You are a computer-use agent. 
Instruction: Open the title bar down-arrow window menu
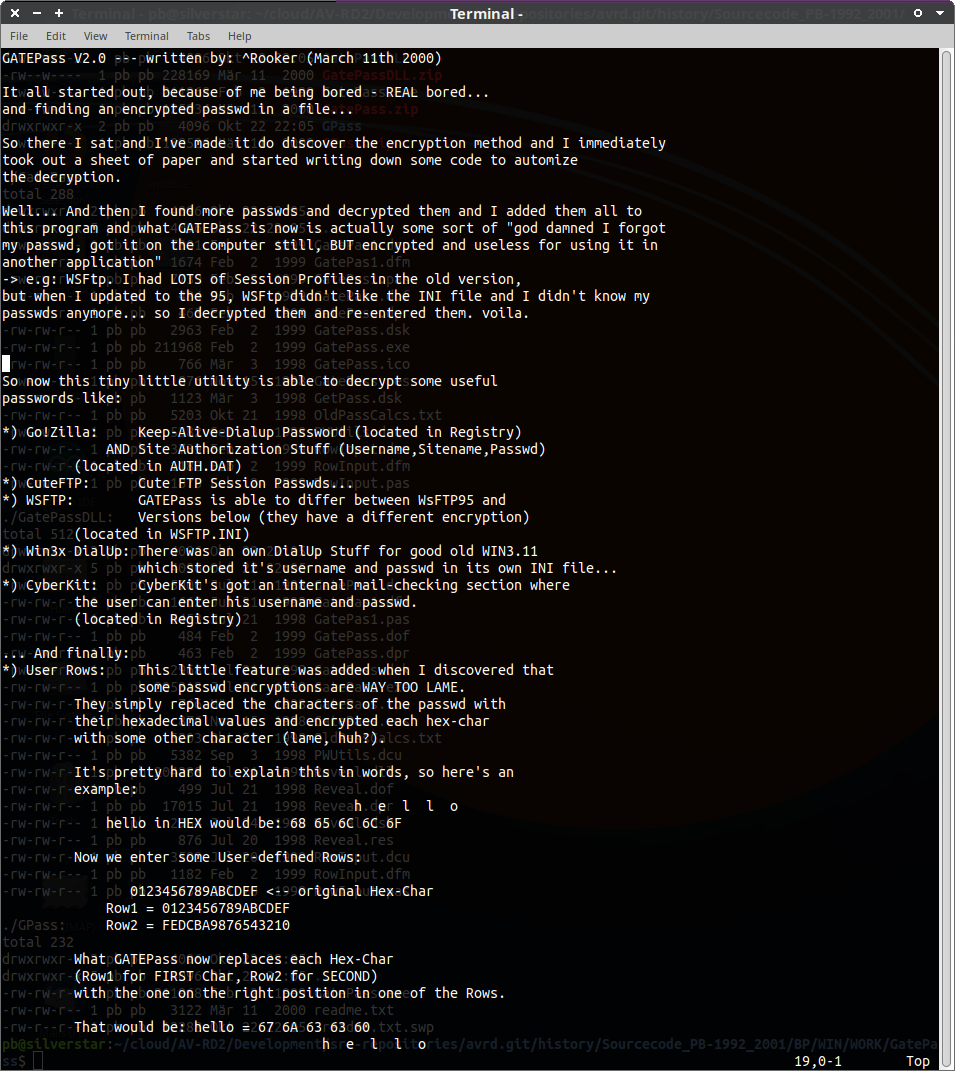(x=940, y=13)
